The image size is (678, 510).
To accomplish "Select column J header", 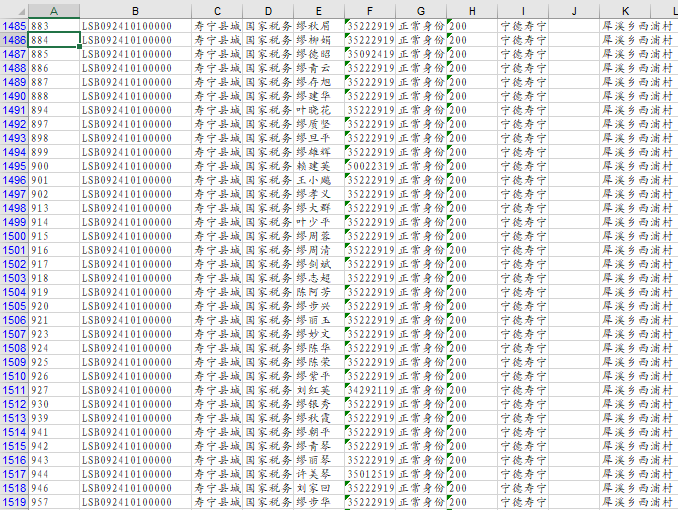I will tap(574, 11).
